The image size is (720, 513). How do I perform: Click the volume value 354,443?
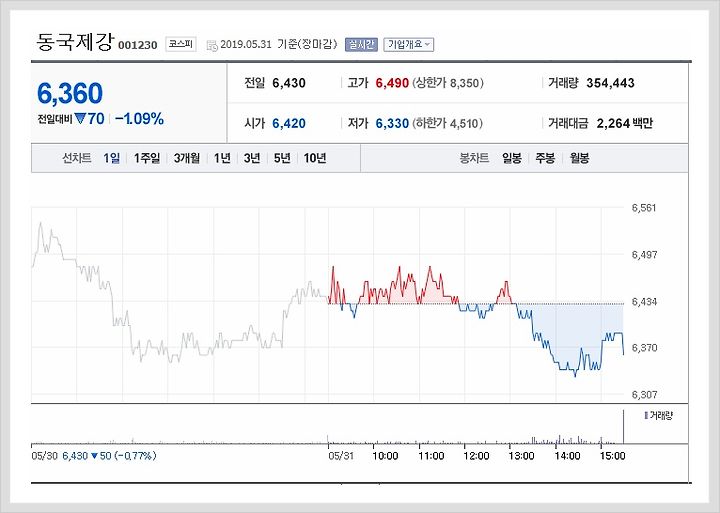click(x=610, y=83)
